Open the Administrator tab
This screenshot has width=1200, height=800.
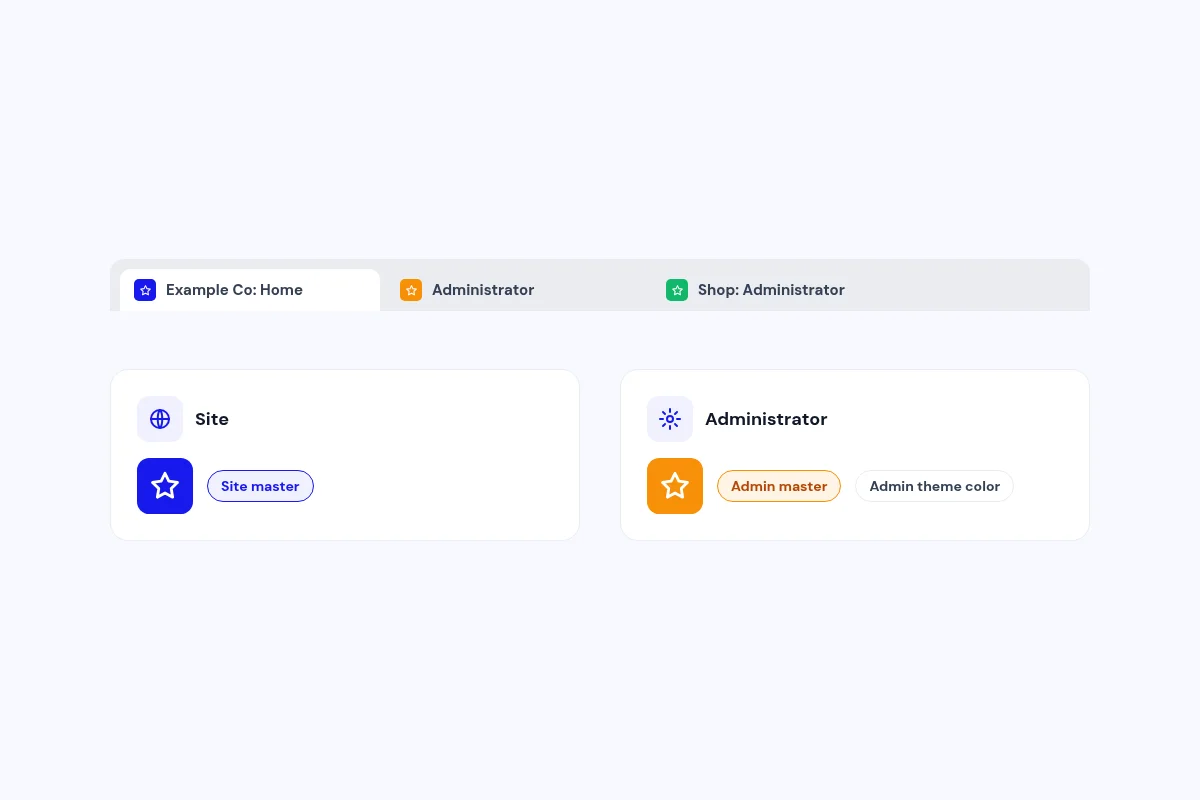(x=516, y=290)
